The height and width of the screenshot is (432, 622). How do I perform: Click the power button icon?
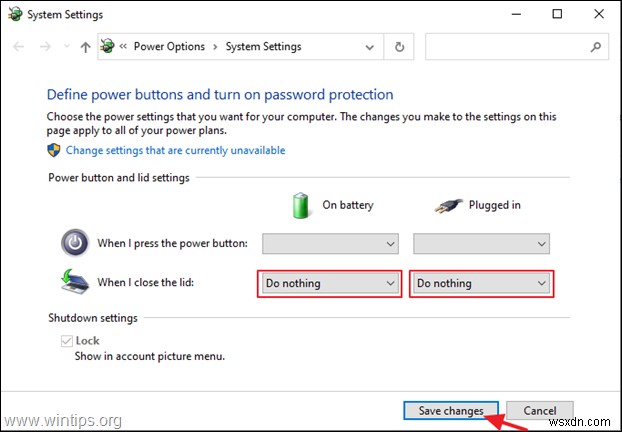[x=75, y=243]
